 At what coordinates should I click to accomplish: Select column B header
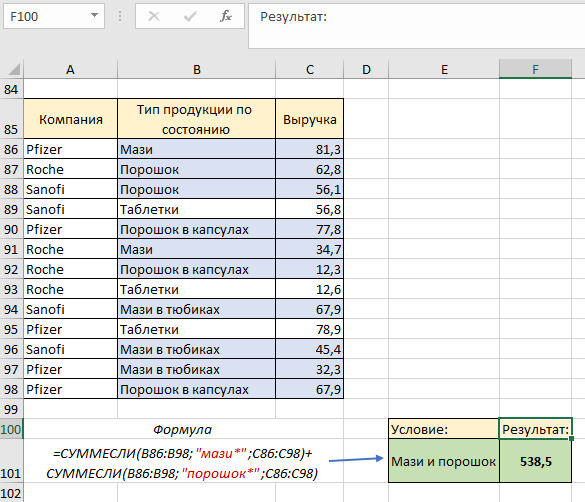pyautogui.click(x=197, y=69)
